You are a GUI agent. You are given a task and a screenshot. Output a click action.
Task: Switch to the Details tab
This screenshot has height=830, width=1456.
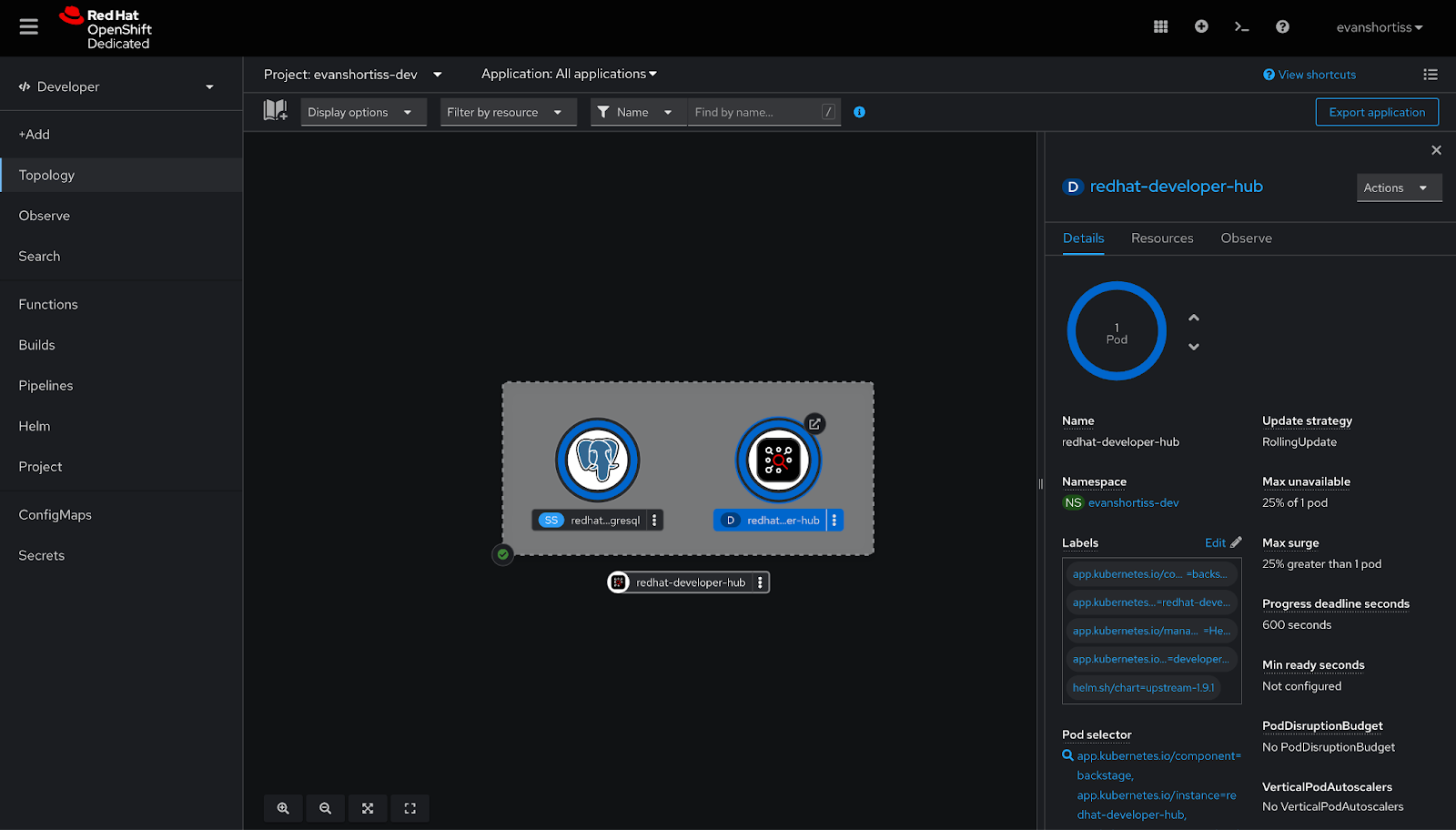click(x=1083, y=238)
